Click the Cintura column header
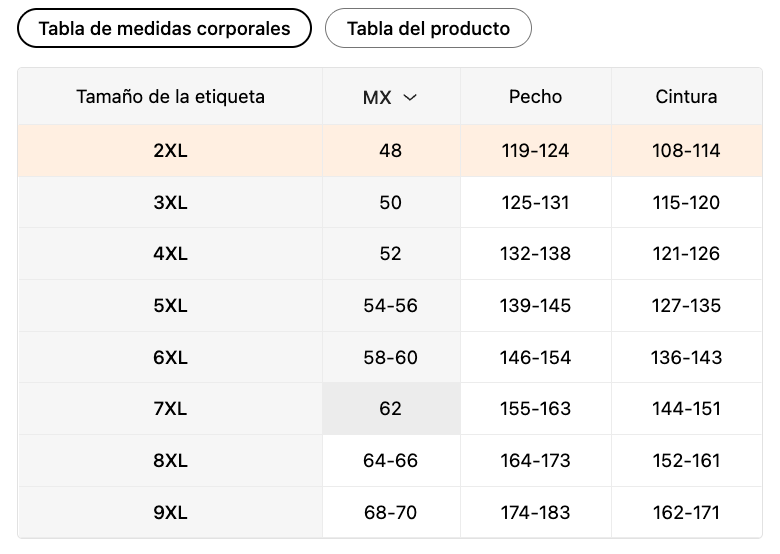 click(x=686, y=97)
